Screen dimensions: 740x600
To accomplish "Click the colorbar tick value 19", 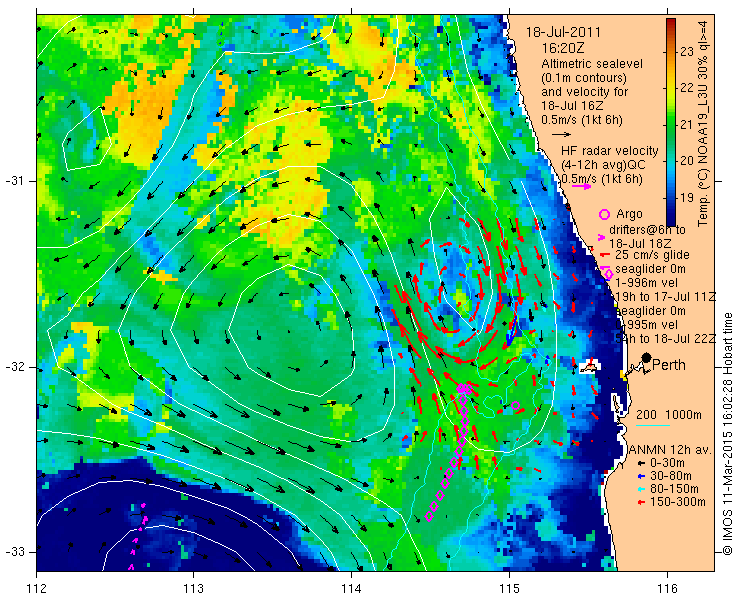I will (688, 197).
